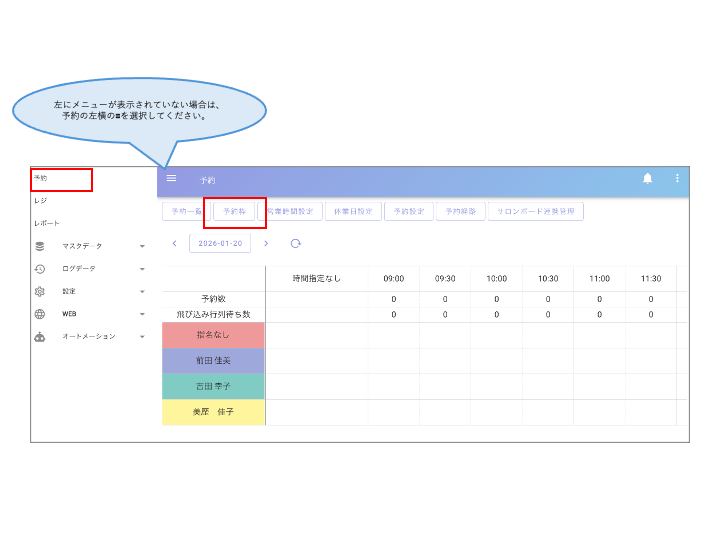Click the オートメーション robot icon
This screenshot has height=540, width=720.
coord(40,337)
